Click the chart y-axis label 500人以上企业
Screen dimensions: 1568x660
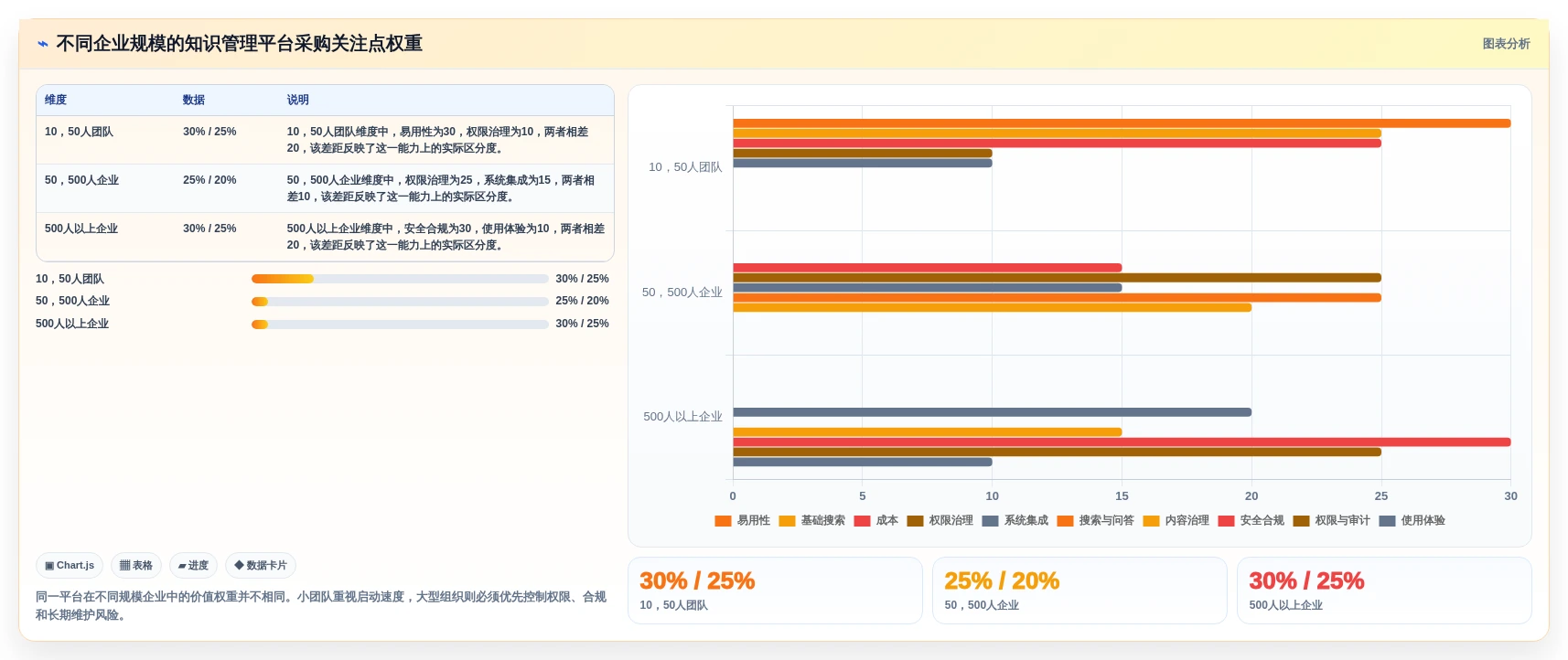(683, 417)
